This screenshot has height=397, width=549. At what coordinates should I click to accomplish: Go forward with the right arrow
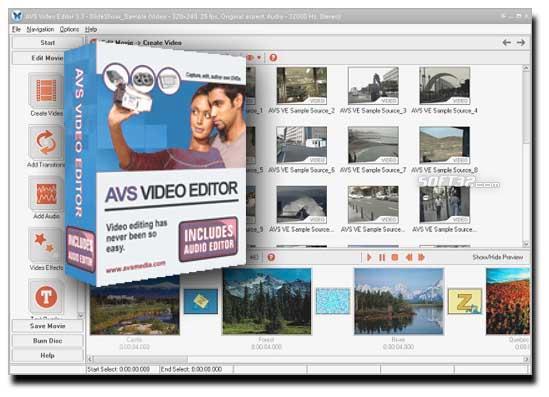point(521,43)
